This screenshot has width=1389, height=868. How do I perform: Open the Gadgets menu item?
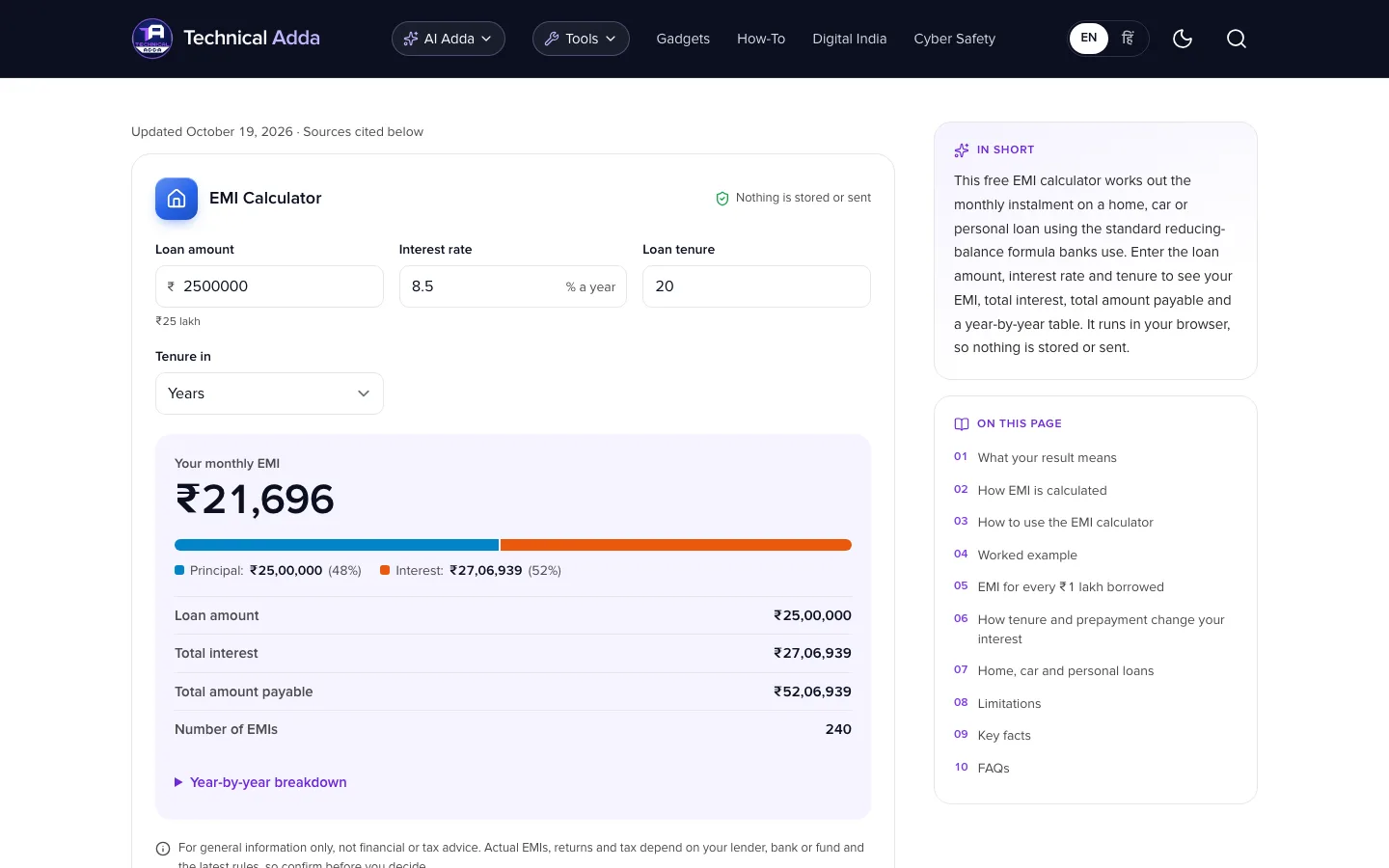(683, 39)
